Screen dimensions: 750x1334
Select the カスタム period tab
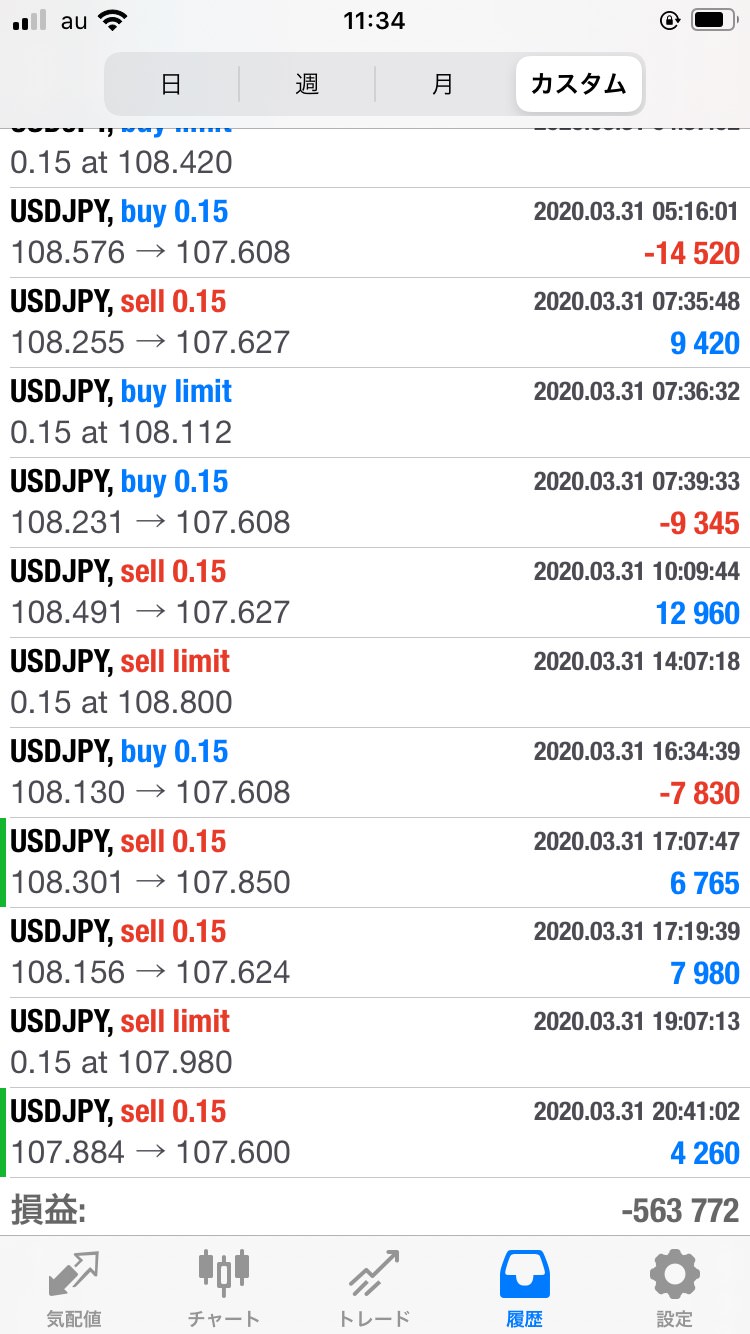(x=579, y=84)
